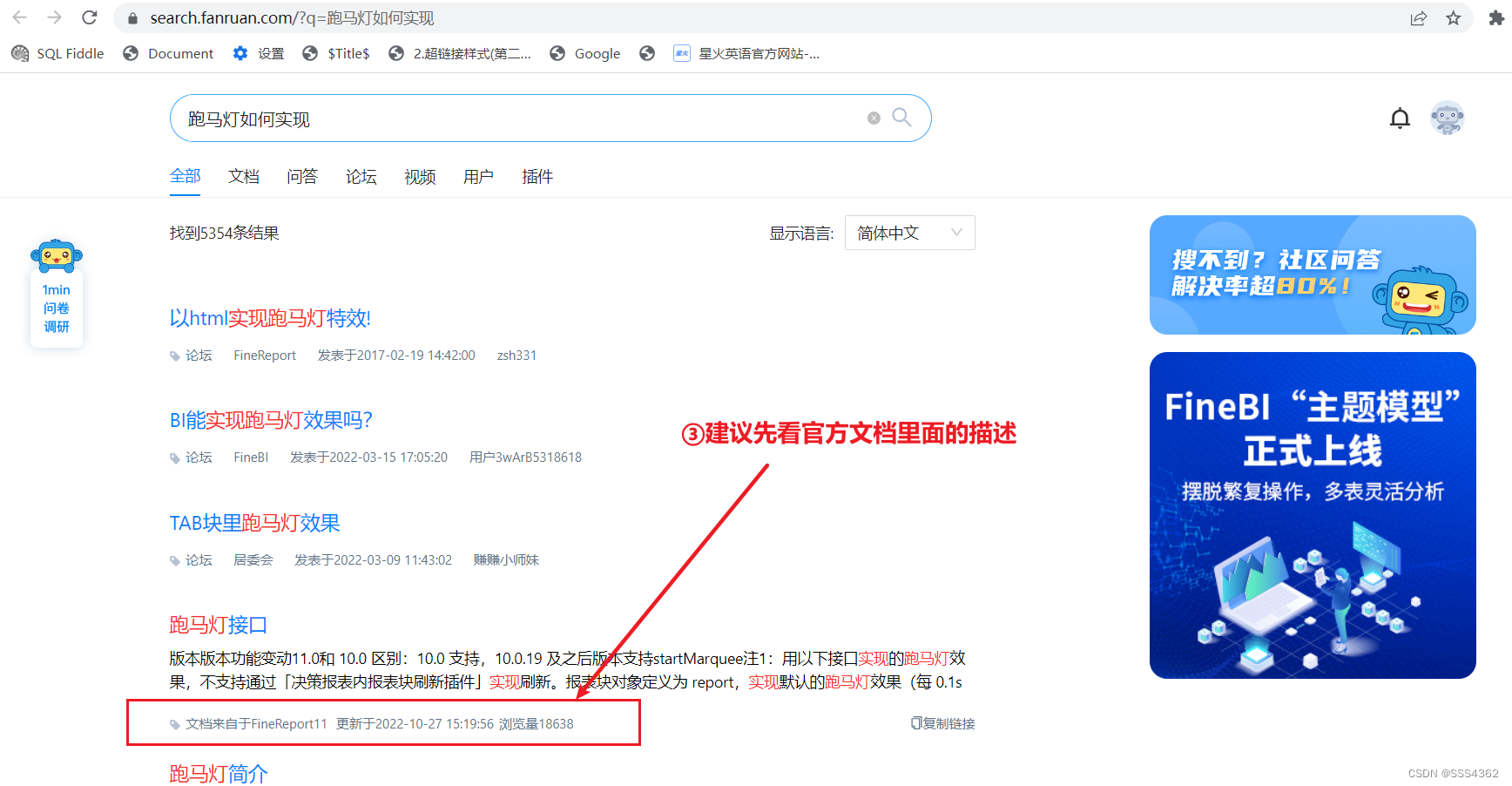Image resolution: width=1512 pixels, height=786 pixels.
Task: Click the 居委会 tag on third result
Action: [x=253, y=560]
